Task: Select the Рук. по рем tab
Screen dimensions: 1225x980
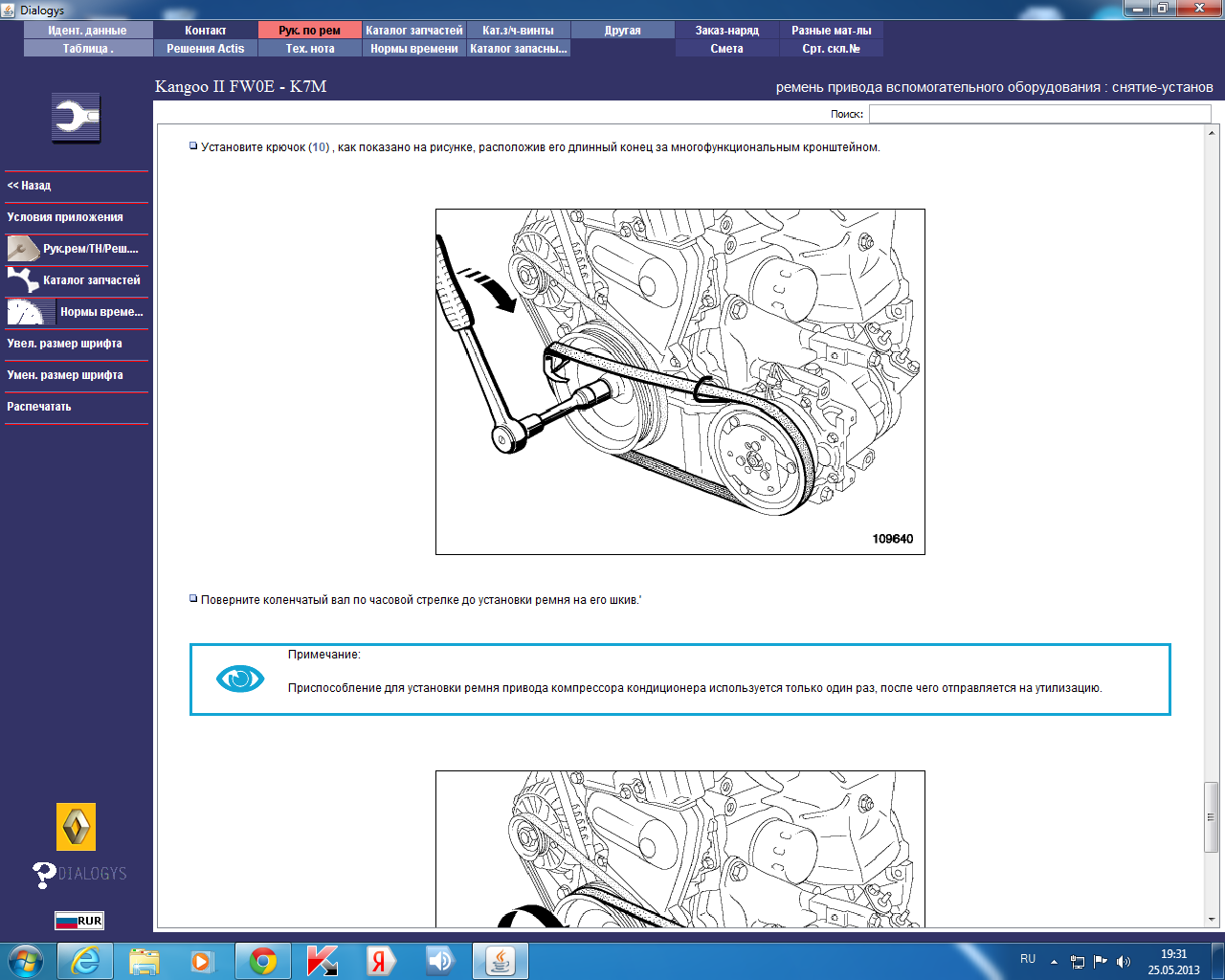Action: [310, 31]
